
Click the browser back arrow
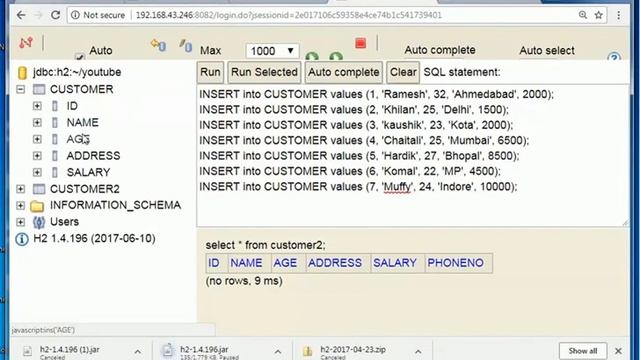21,15
